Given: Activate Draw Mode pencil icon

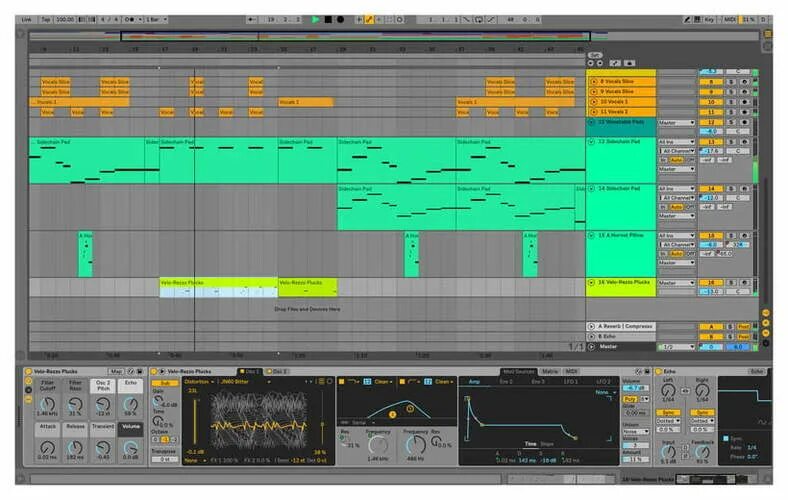Looking at the screenshot, I should (687, 20).
